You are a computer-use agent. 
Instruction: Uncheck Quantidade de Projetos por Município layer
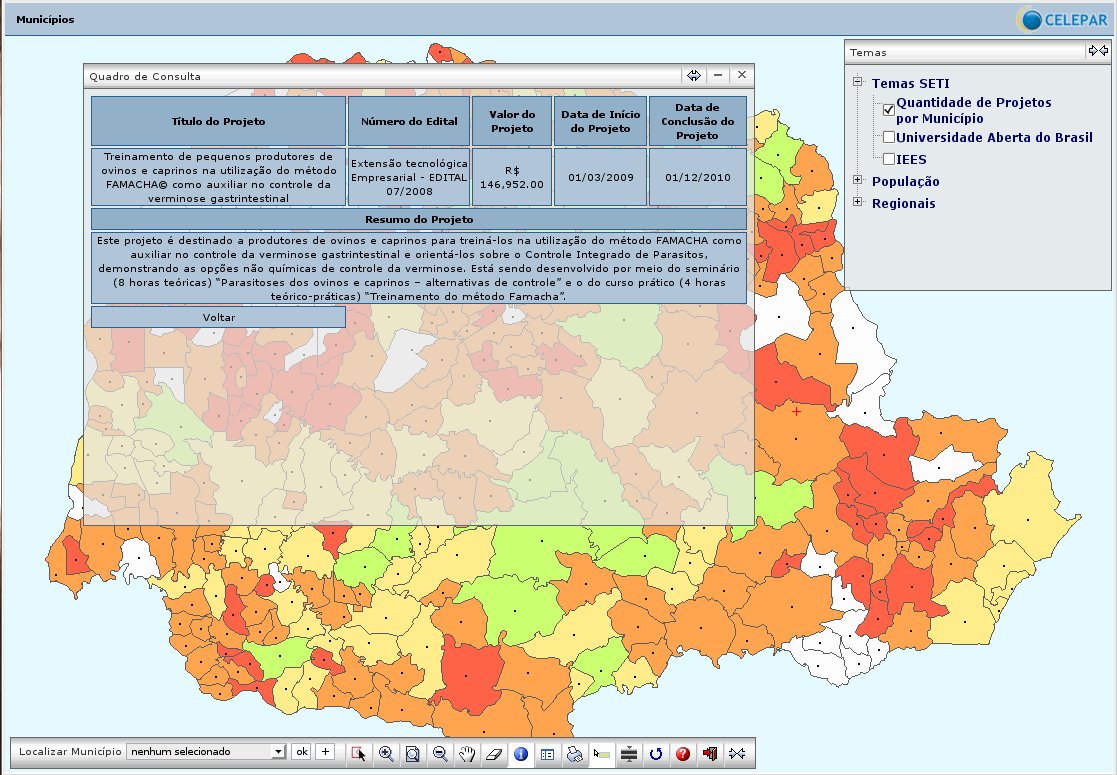[888, 110]
